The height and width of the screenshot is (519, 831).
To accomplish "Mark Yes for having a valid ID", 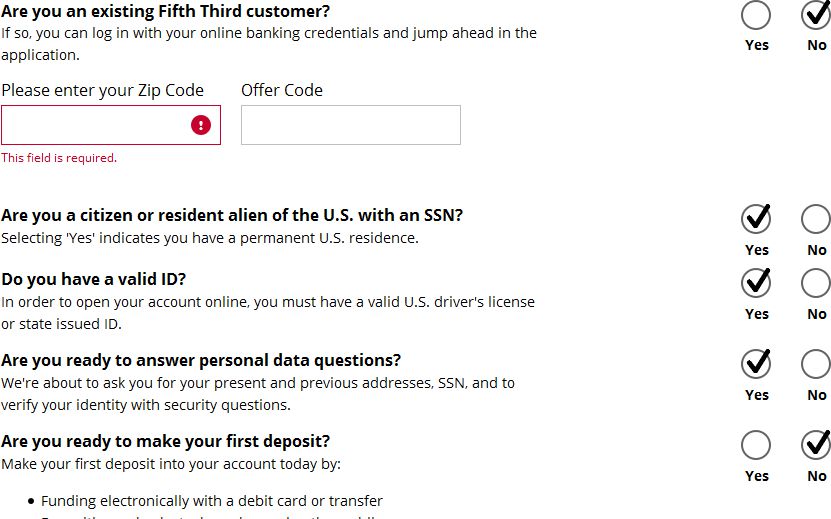I will point(757,283).
